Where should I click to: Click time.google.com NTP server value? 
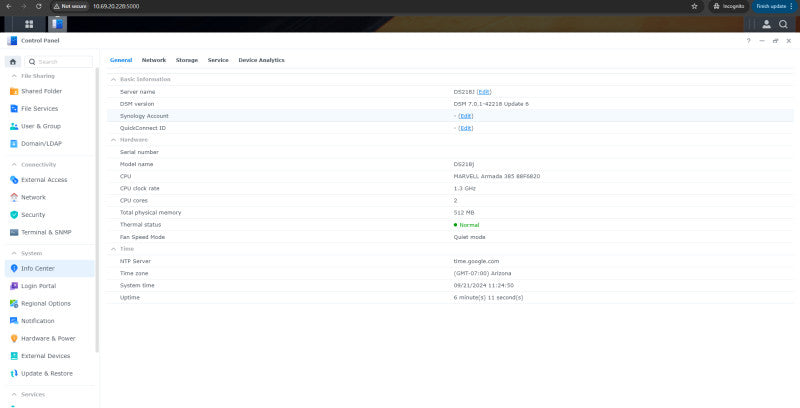pos(476,261)
